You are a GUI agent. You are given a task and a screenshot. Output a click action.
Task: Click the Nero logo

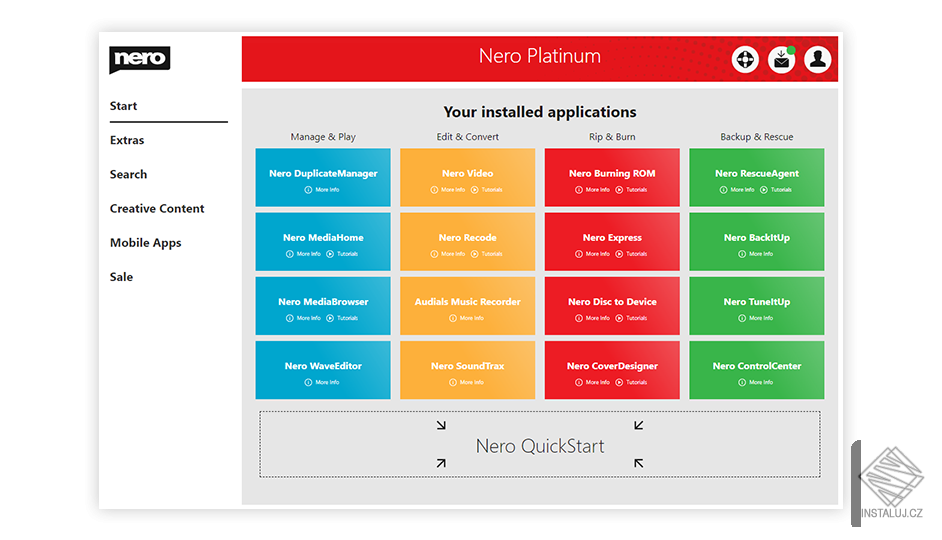139,59
